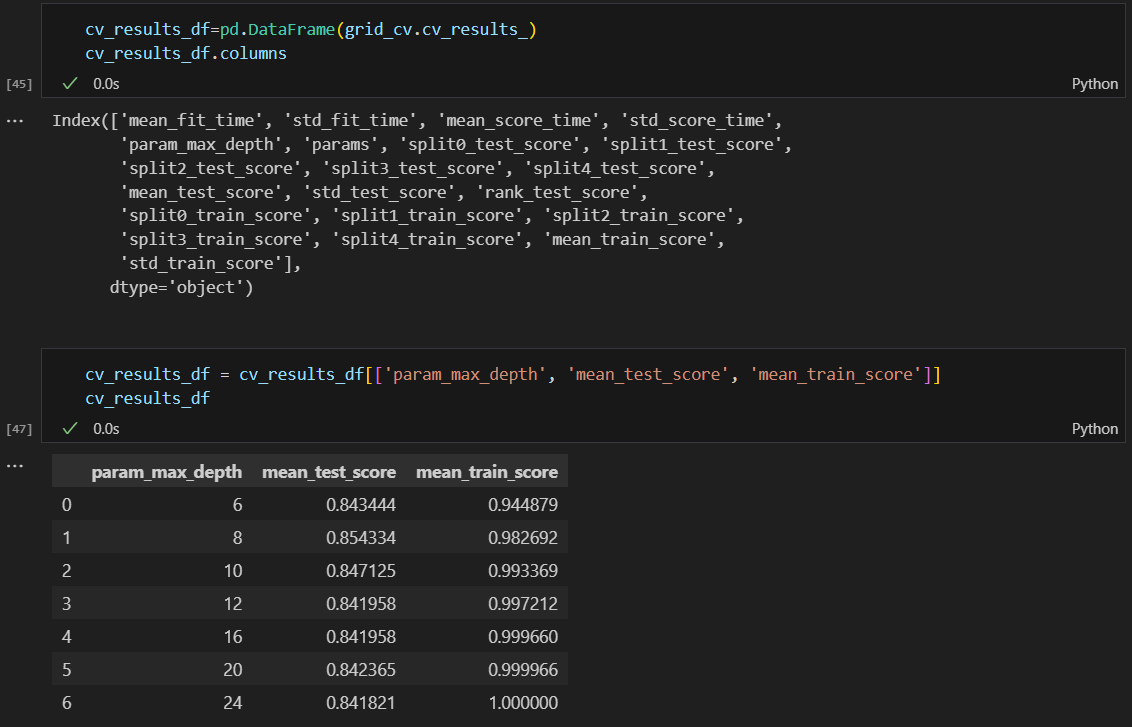Click 'params' in the Index output

point(340,144)
